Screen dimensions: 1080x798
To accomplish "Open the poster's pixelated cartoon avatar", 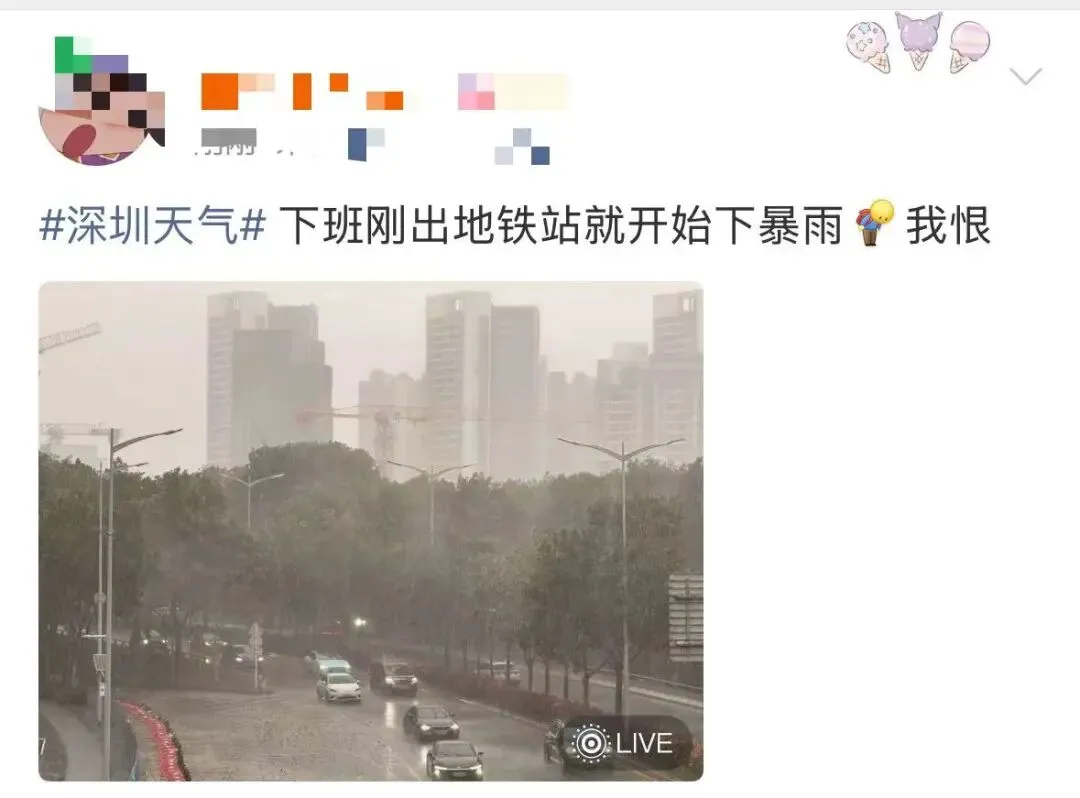I will click(x=102, y=101).
